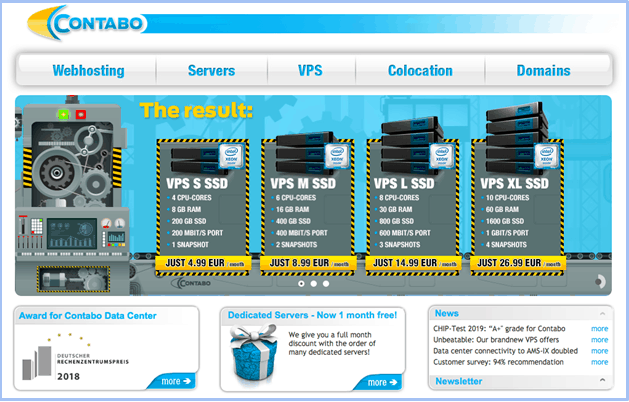Click 'The result:' banner headline
The image size is (629, 402).
pos(196,110)
